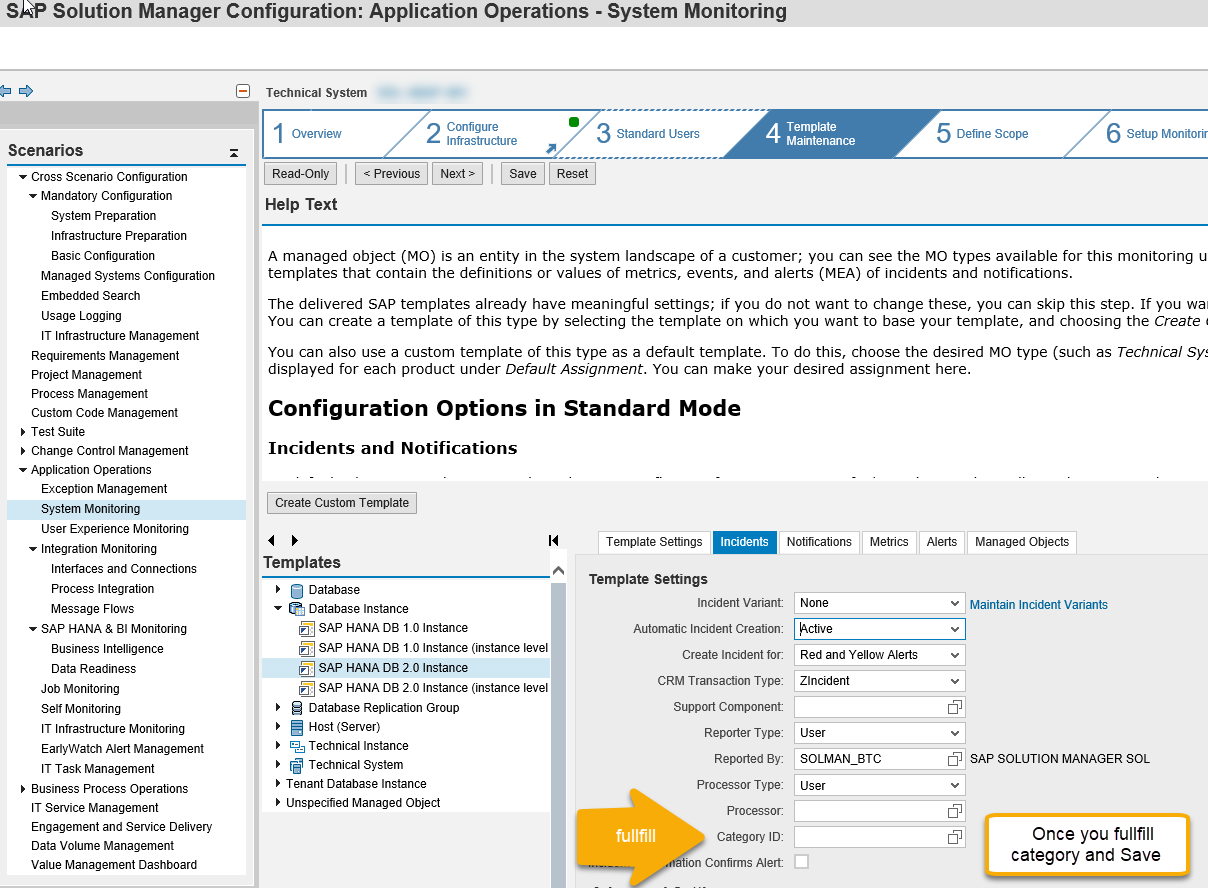Open the CRM Transaction Type dropdown

click(956, 681)
